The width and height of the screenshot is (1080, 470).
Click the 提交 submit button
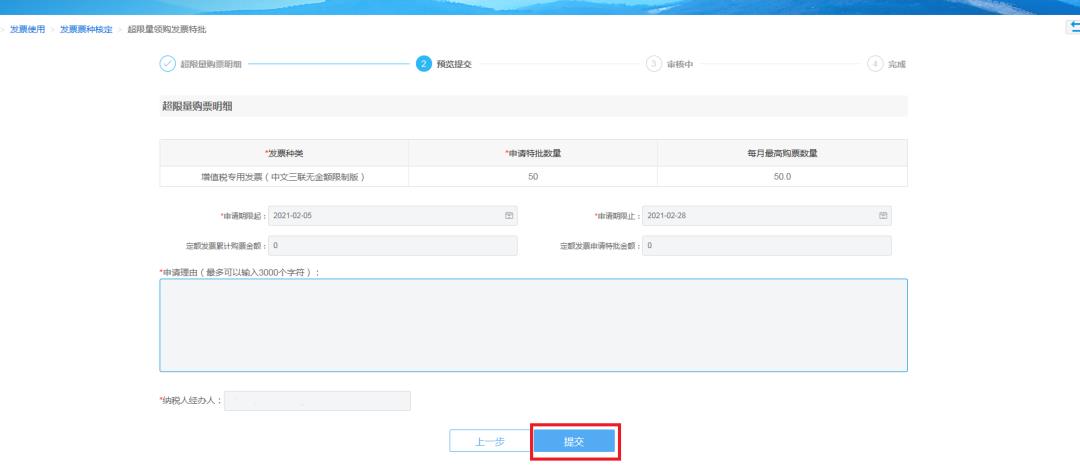point(574,442)
